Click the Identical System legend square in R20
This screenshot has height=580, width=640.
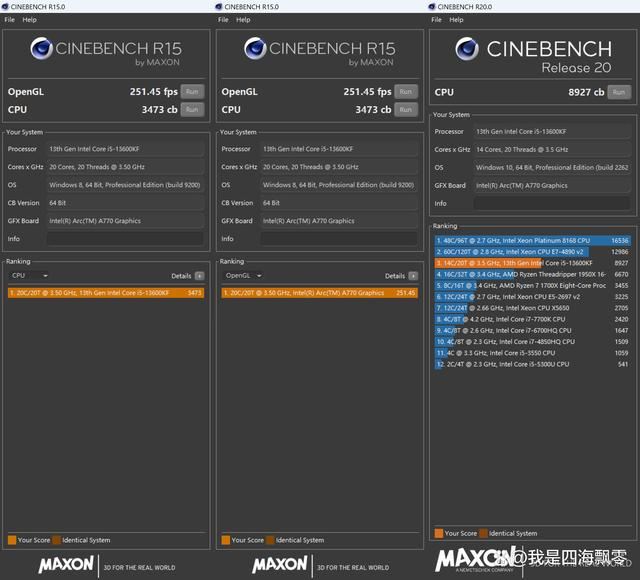[x=484, y=533]
